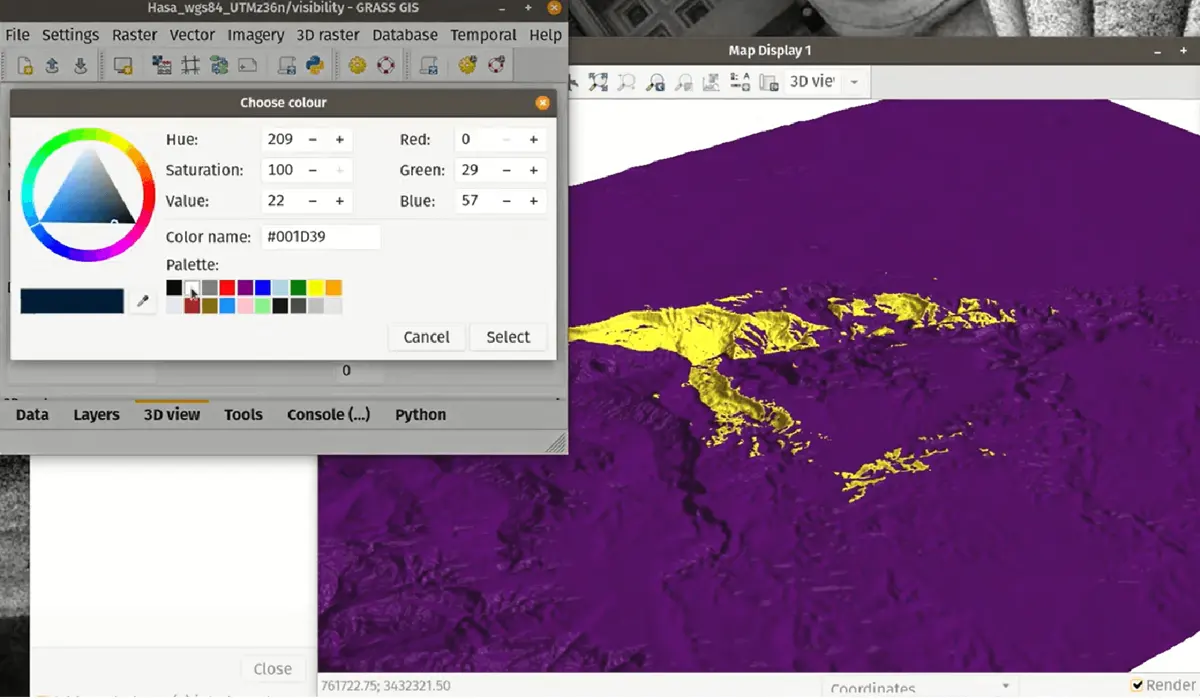1200x699 pixels.
Task: Zoom to extent icon in Map Display
Action: 598,82
